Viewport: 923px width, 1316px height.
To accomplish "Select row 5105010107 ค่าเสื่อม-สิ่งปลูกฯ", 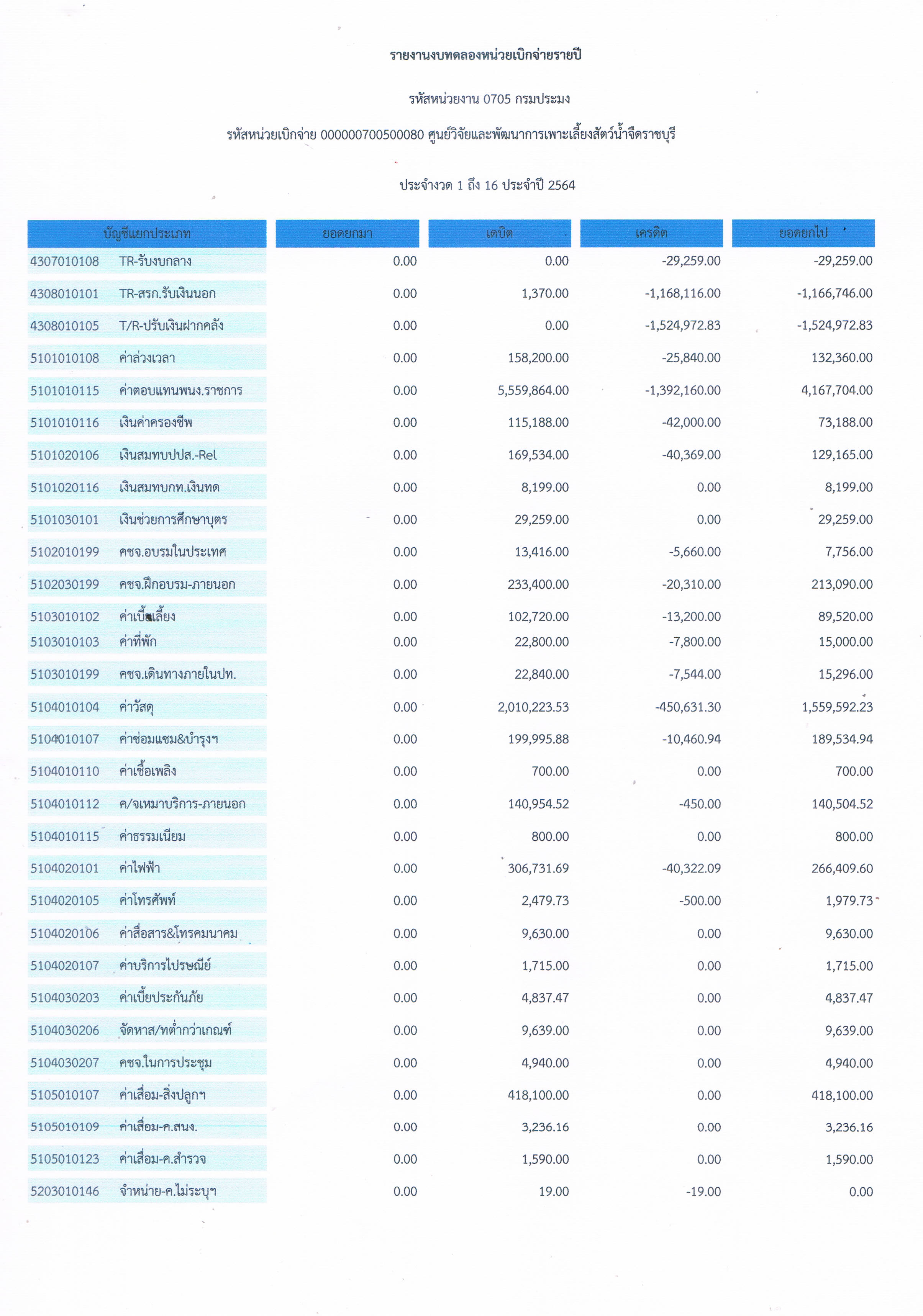I will pyautogui.click(x=147, y=1095).
